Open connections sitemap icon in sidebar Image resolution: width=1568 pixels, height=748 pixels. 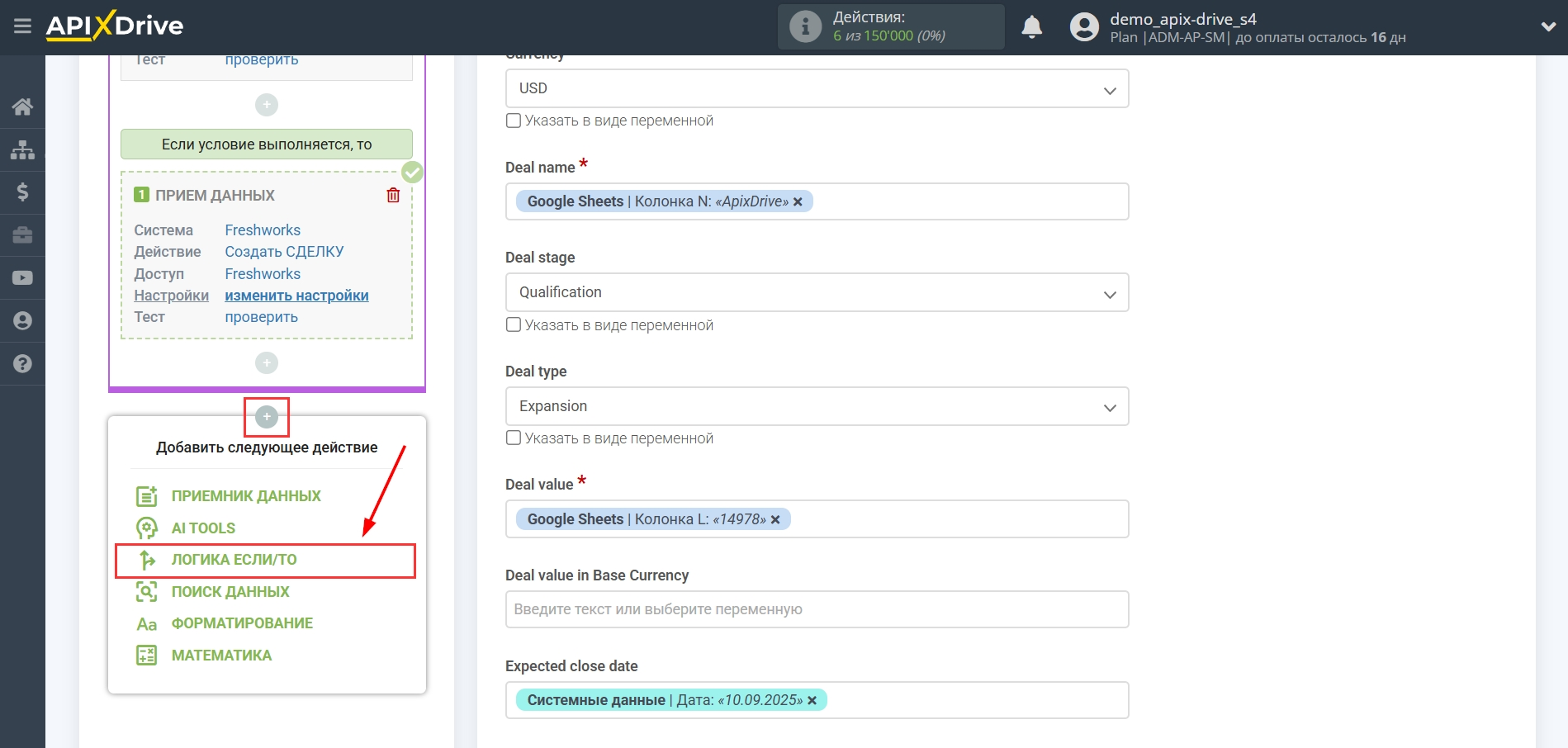(x=22, y=149)
